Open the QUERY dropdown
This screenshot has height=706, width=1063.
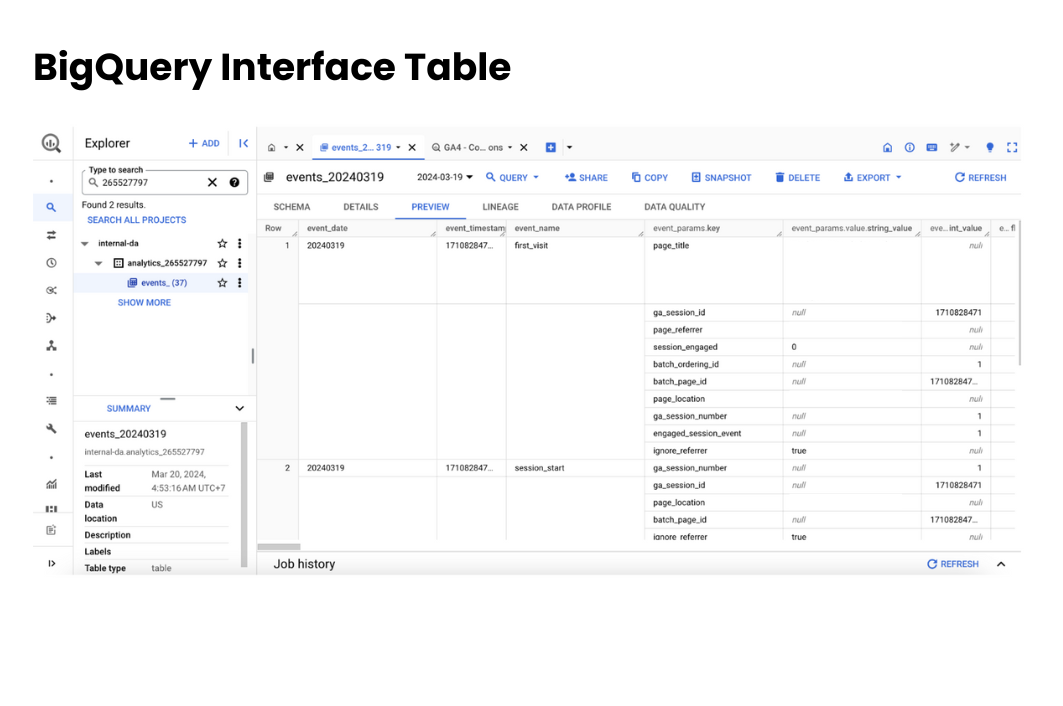point(512,177)
